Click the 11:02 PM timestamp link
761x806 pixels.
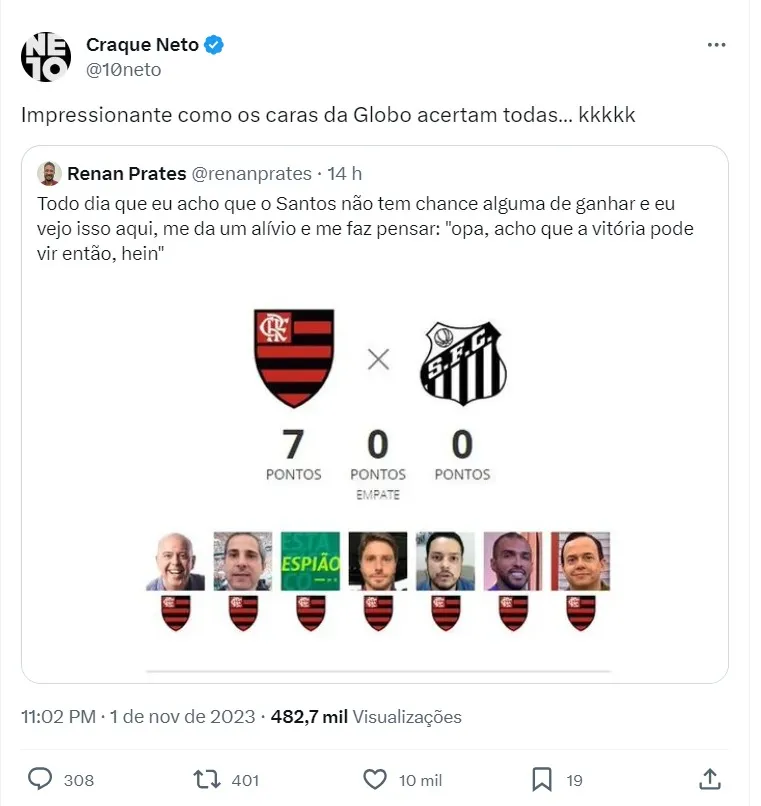pos(59,717)
